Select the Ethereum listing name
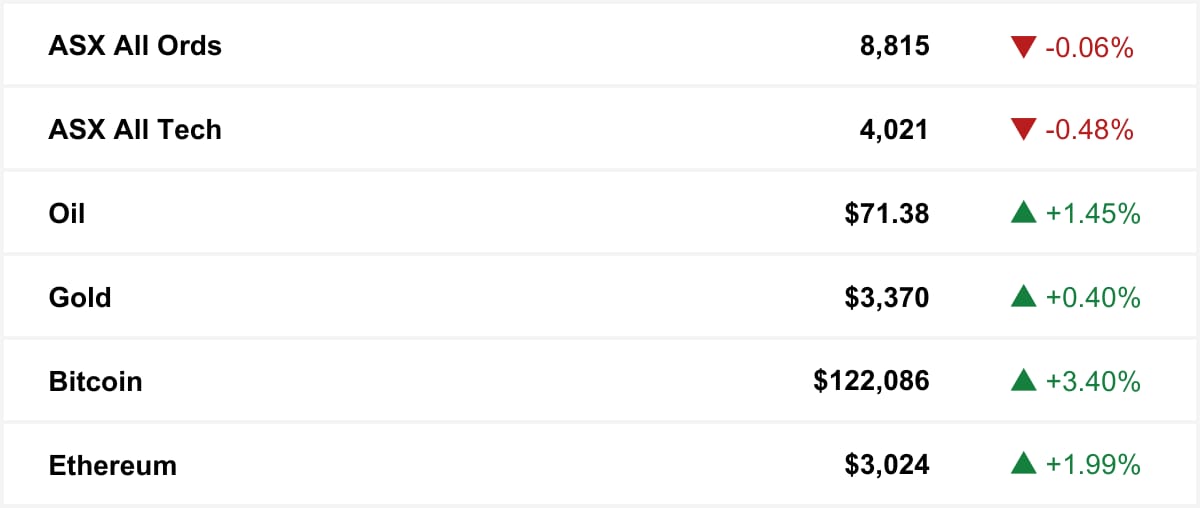The height and width of the screenshot is (508, 1200). tap(112, 466)
